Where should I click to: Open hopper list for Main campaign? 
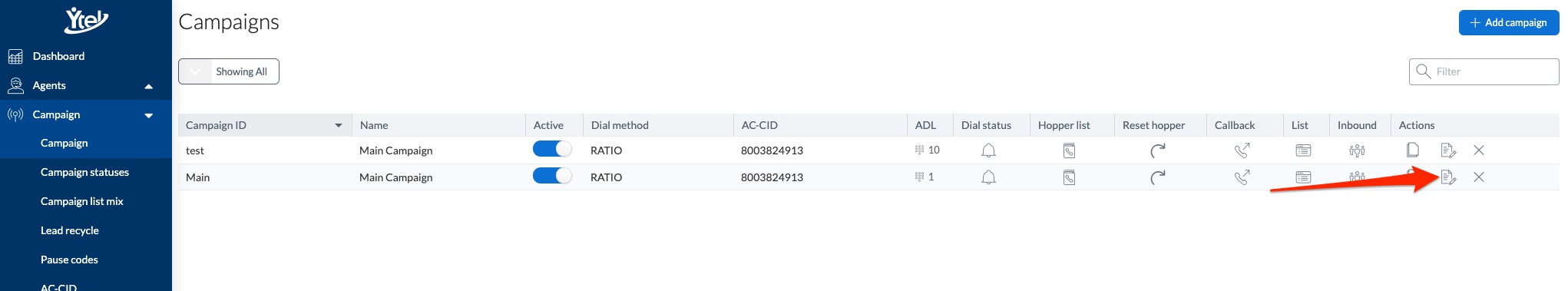click(1069, 177)
